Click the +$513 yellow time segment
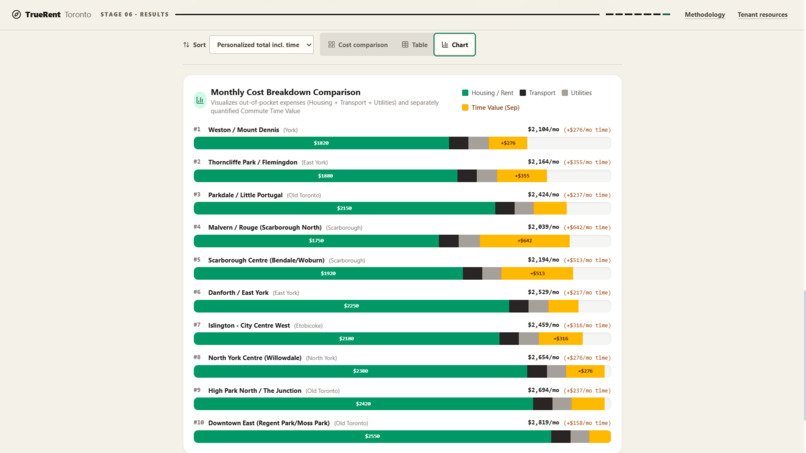Viewport: 806px width, 453px height. pyautogui.click(x=537, y=274)
